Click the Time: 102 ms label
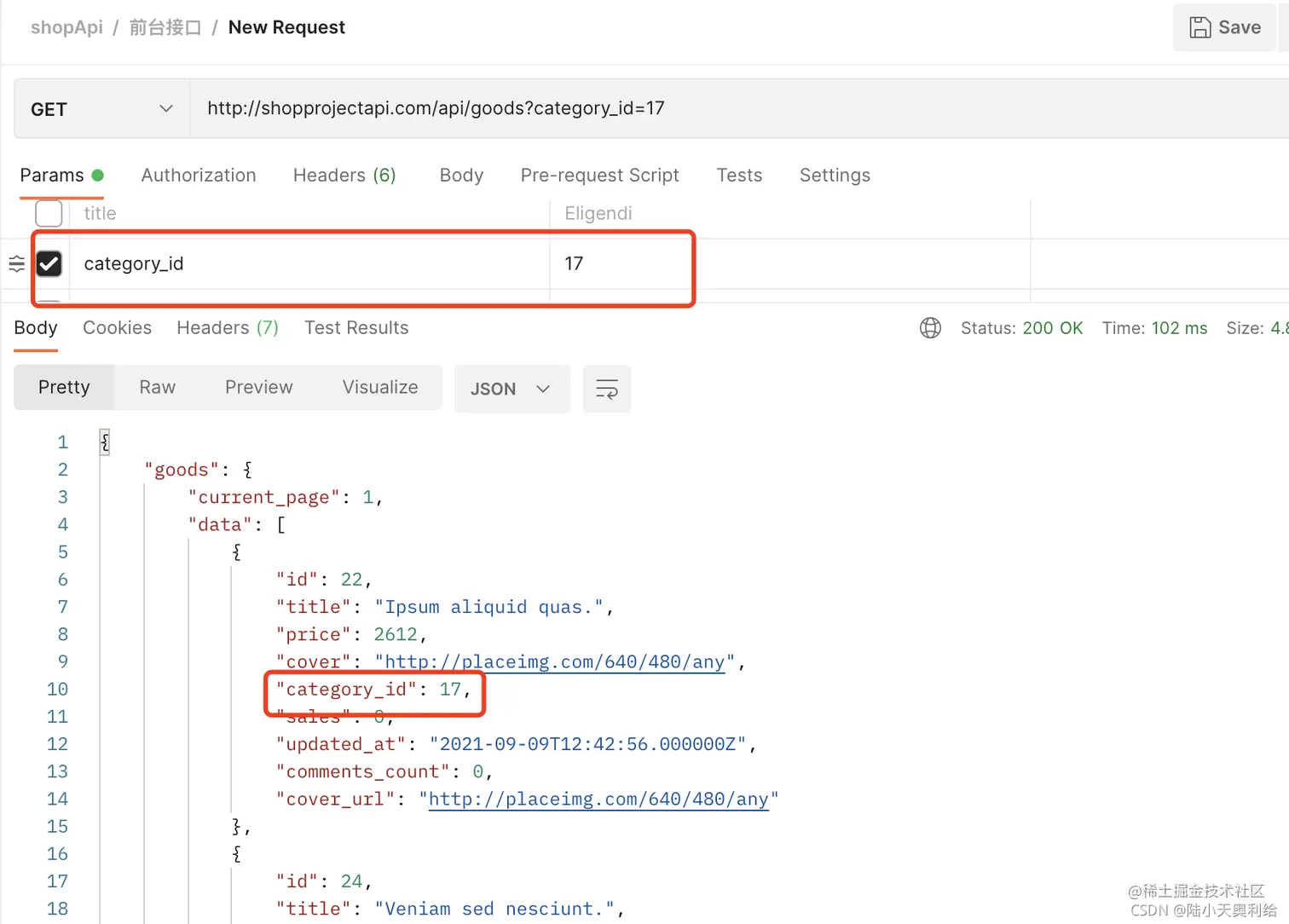 1154,328
